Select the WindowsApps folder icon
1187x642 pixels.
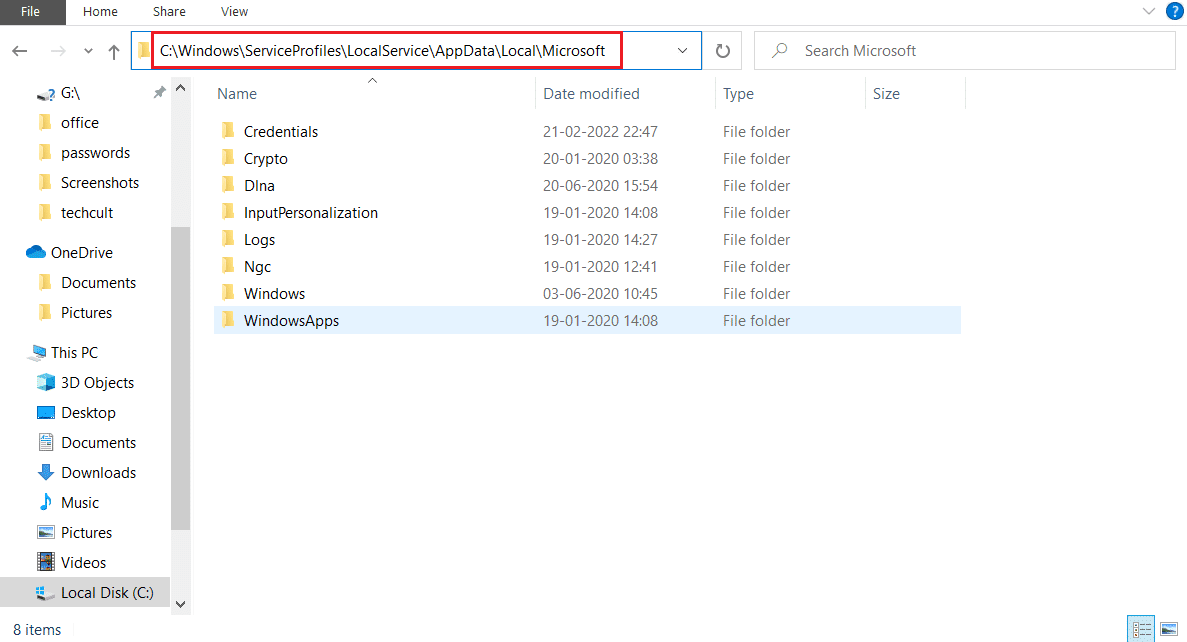(229, 320)
